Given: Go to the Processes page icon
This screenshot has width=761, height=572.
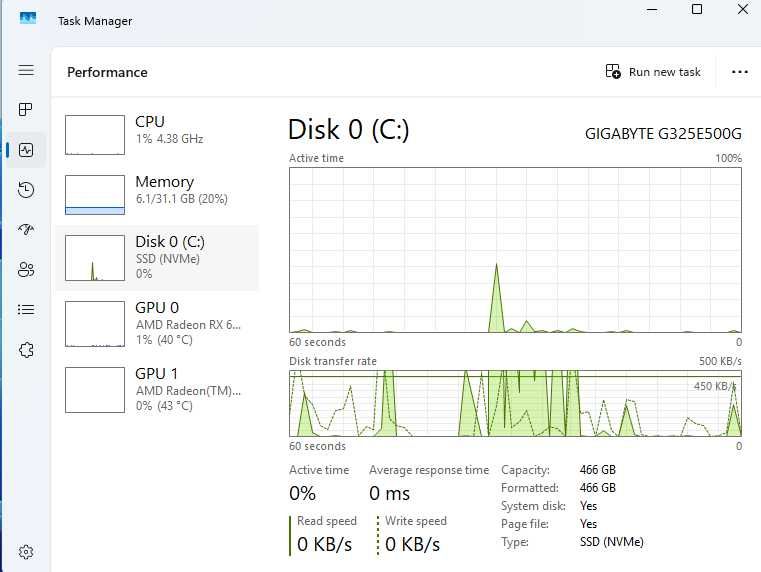Looking at the screenshot, I should point(26,109).
